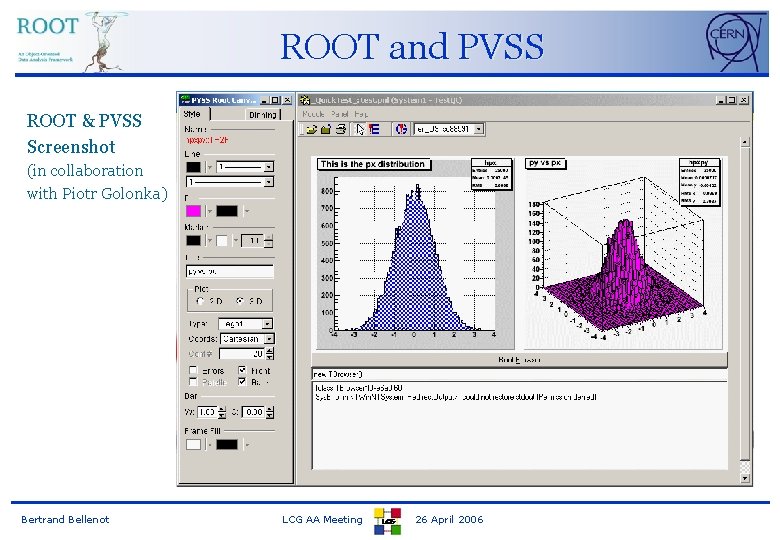This screenshot has width=780, height=540.
Task: Click the hpxpy statistics box
Action: (699, 182)
